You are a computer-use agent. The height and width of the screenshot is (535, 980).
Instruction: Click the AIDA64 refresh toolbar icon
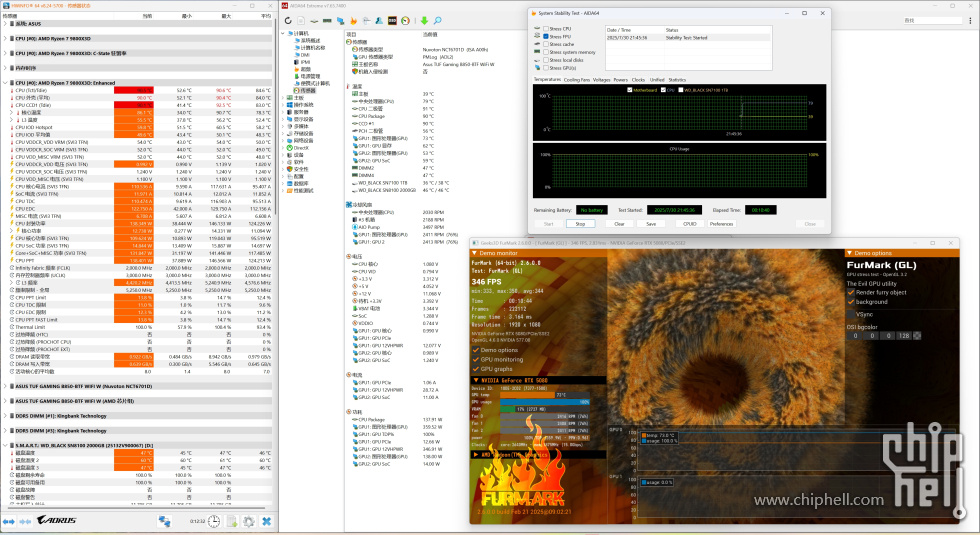tap(288, 21)
